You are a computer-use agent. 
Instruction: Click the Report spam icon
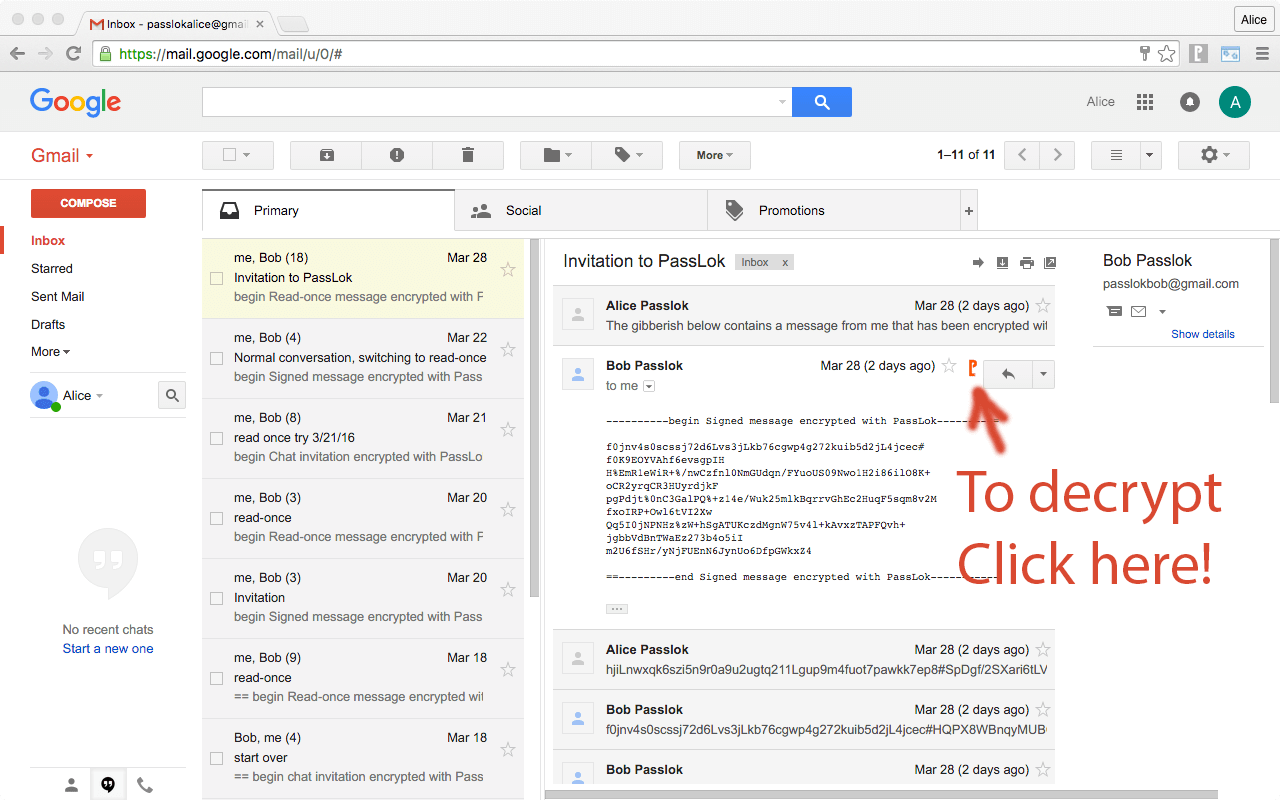coord(397,155)
